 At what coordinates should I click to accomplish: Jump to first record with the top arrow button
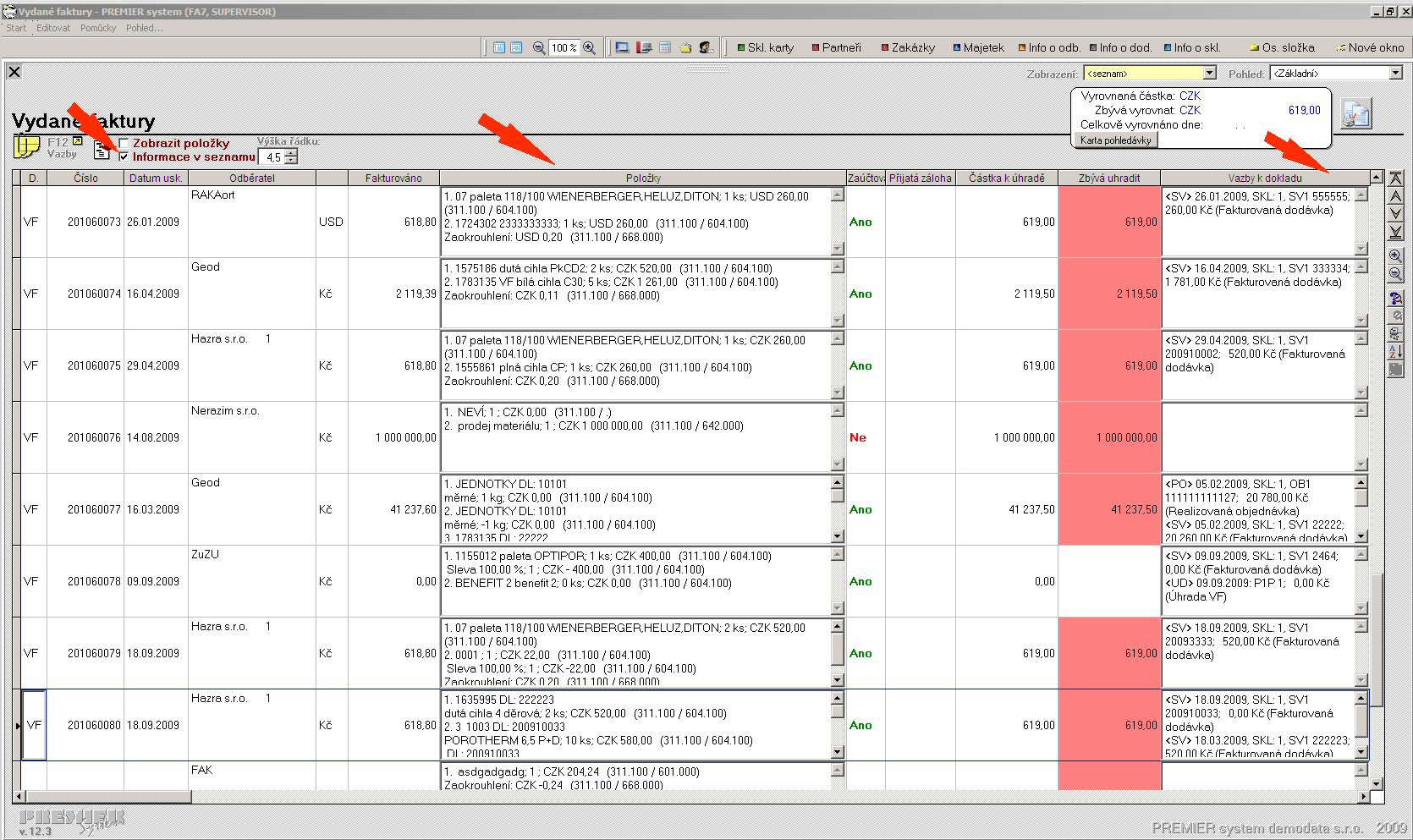pyautogui.click(x=1396, y=178)
